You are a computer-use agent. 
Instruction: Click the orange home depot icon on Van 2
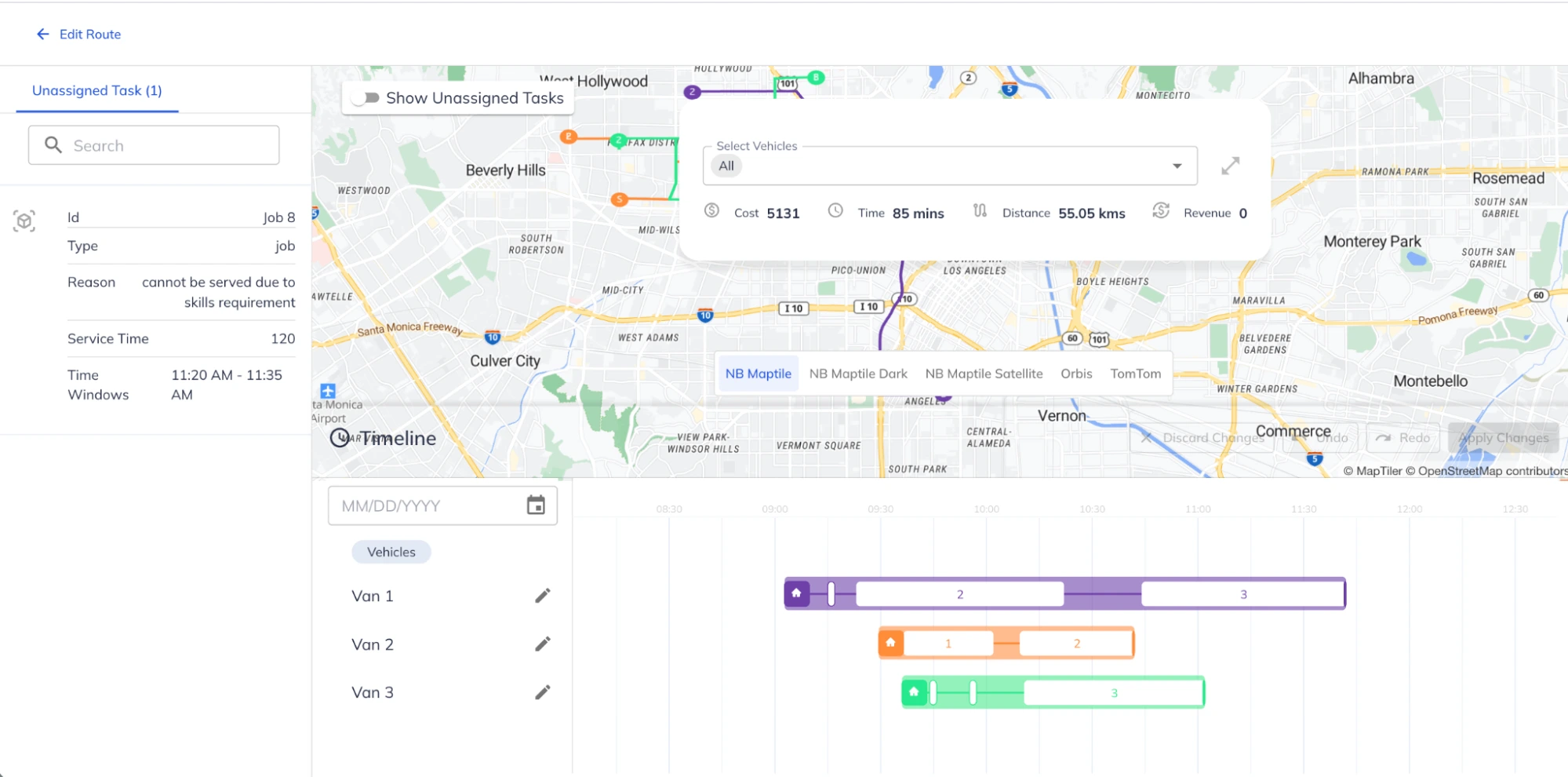tap(890, 643)
